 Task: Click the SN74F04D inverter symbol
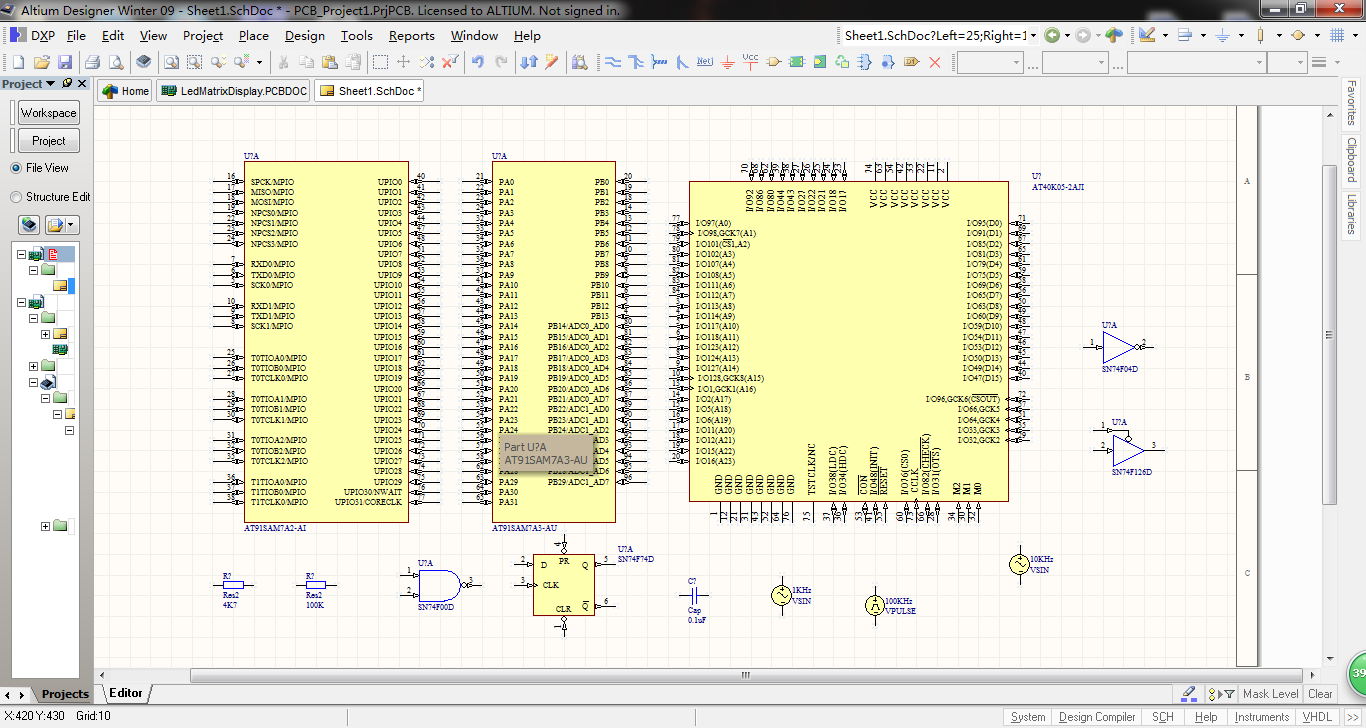[1120, 347]
